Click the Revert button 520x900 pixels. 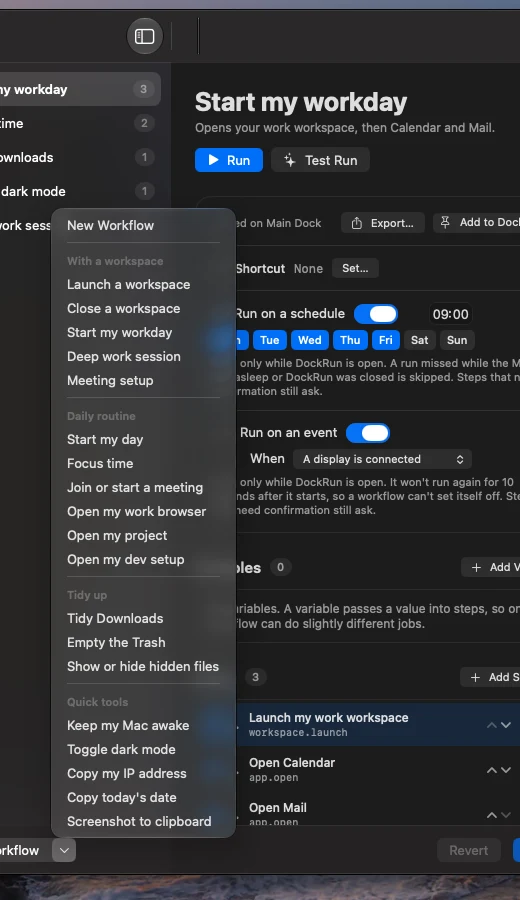(469, 851)
